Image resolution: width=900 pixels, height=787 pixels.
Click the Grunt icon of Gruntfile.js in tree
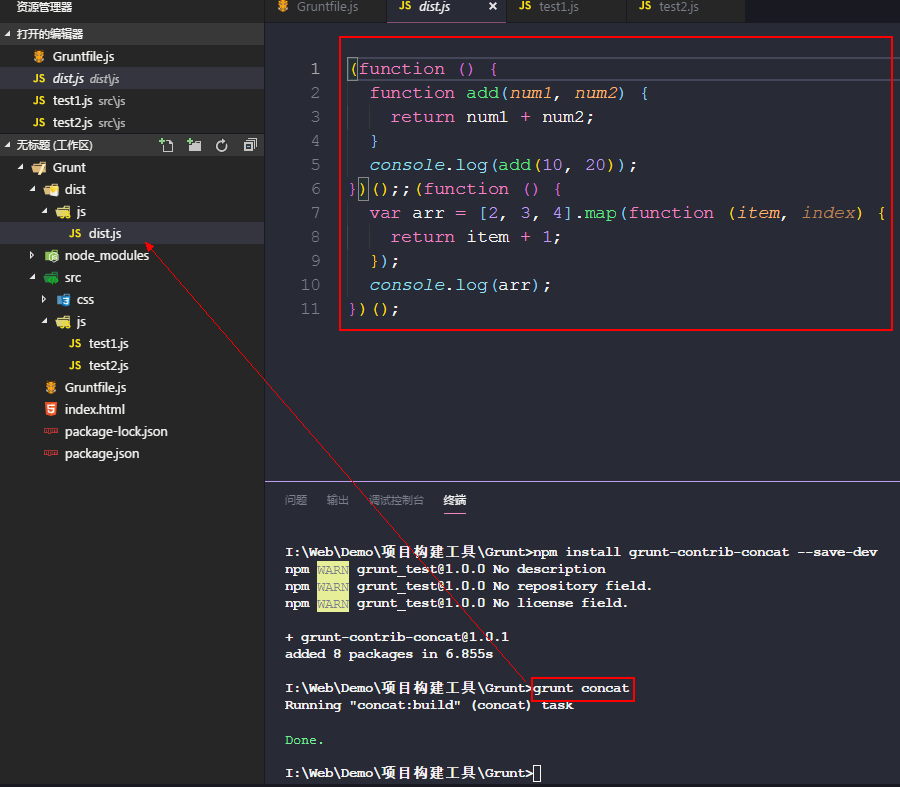point(50,387)
